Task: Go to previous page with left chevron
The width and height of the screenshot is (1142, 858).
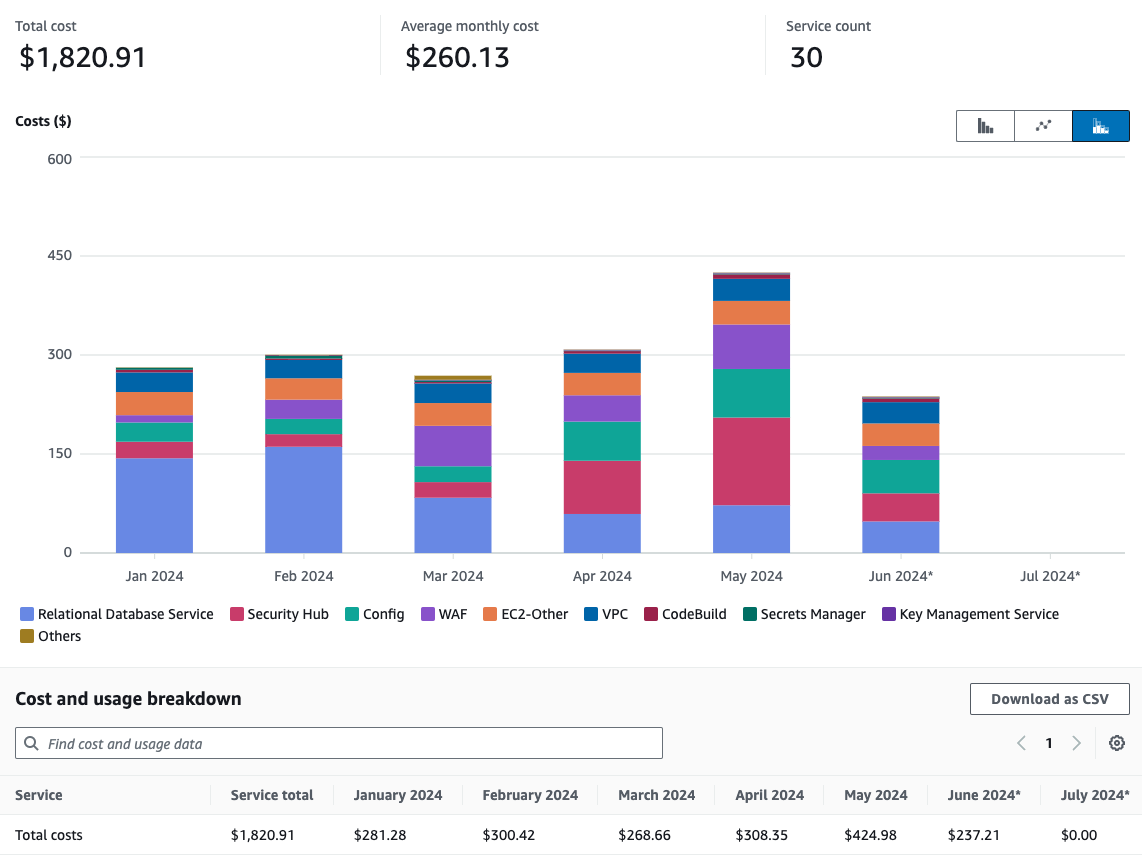Action: (x=1021, y=743)
